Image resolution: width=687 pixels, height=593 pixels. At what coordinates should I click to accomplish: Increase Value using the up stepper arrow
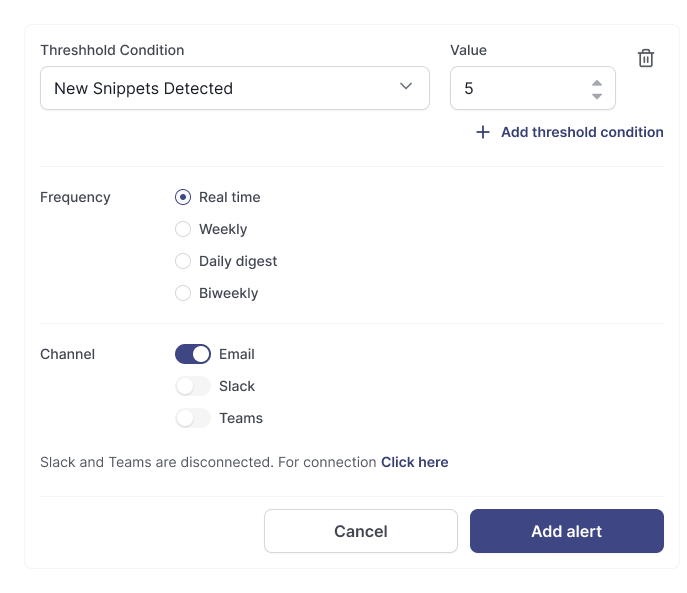tap(597, 82)
